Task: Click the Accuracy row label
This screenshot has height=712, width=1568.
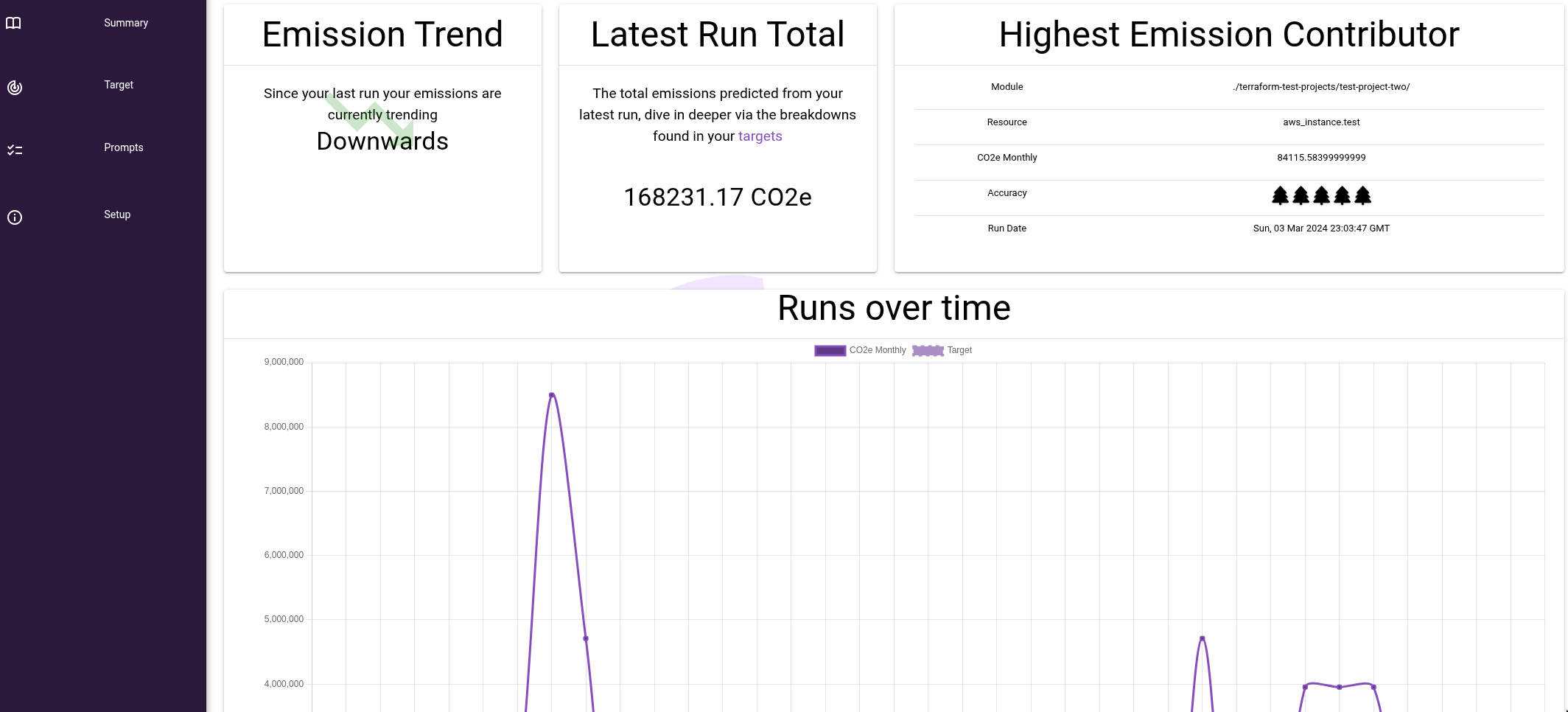Action: coord(1007,193)
